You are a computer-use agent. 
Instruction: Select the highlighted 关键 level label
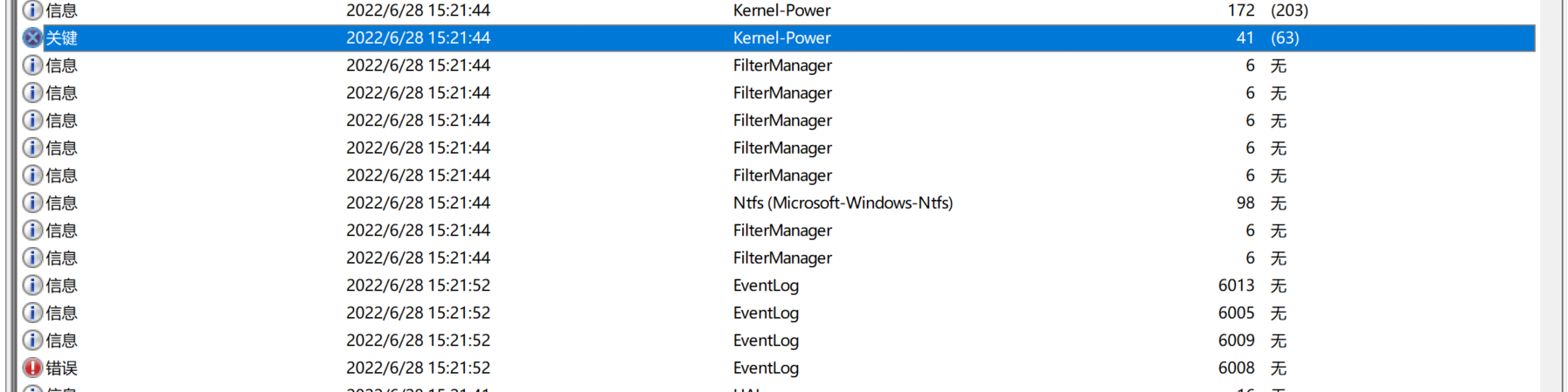click(x=62, y=38)
